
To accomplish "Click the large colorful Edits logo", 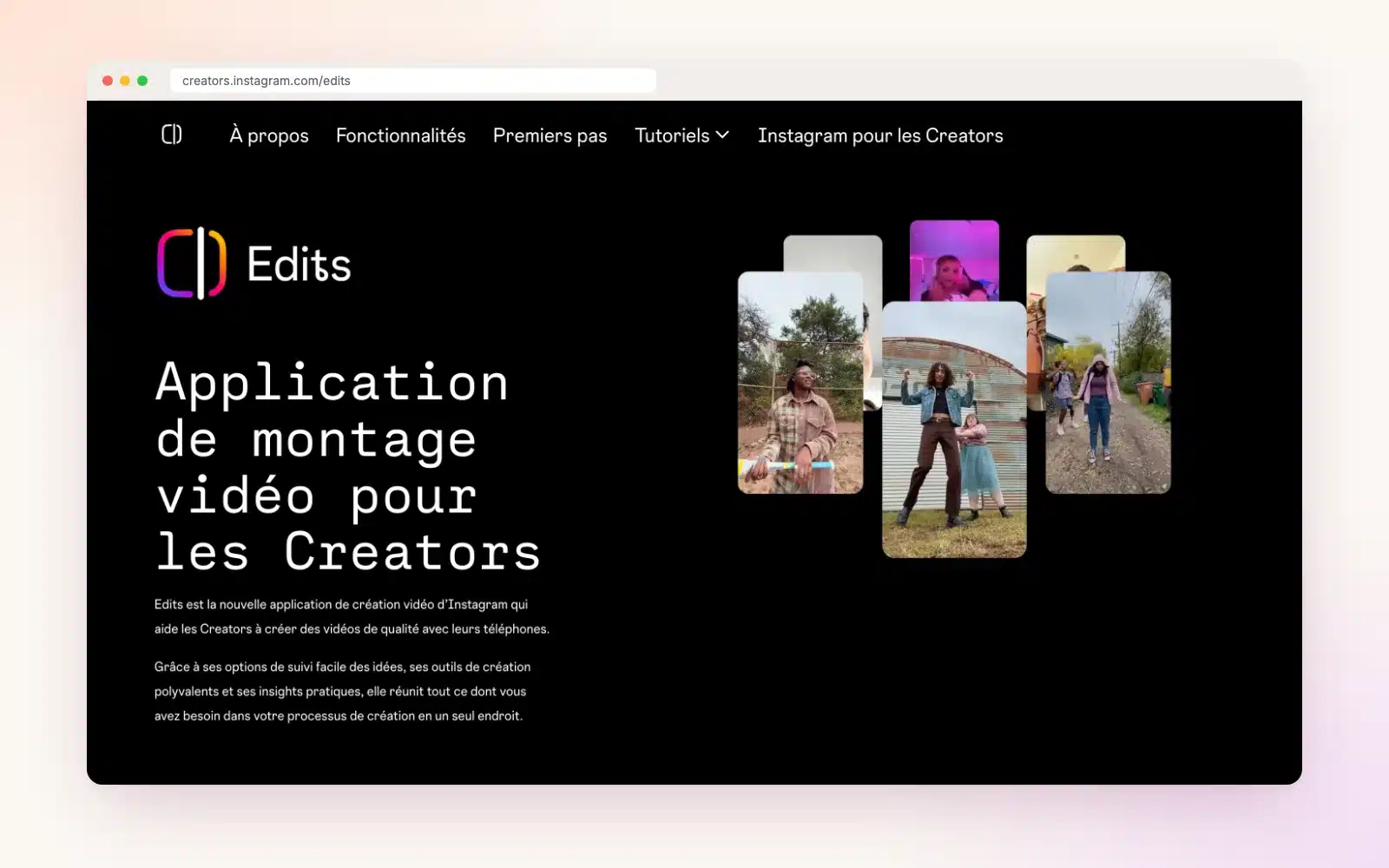I will tap(192, 263).
